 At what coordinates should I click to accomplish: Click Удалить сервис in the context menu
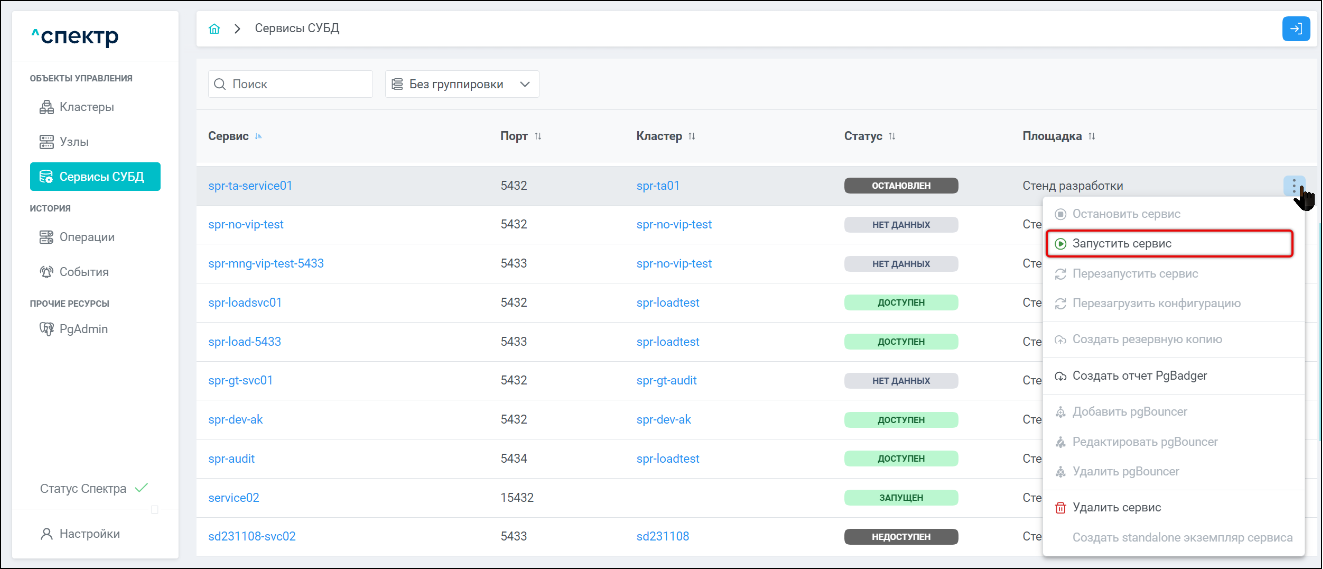(x=1116, y=508)
